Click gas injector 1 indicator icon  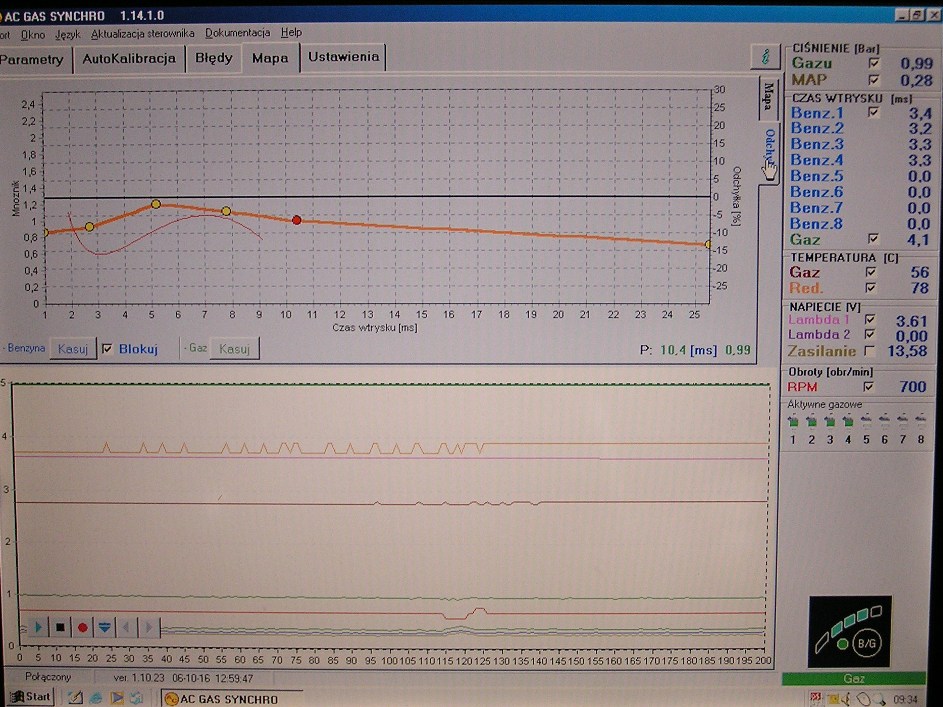(793, 421)
